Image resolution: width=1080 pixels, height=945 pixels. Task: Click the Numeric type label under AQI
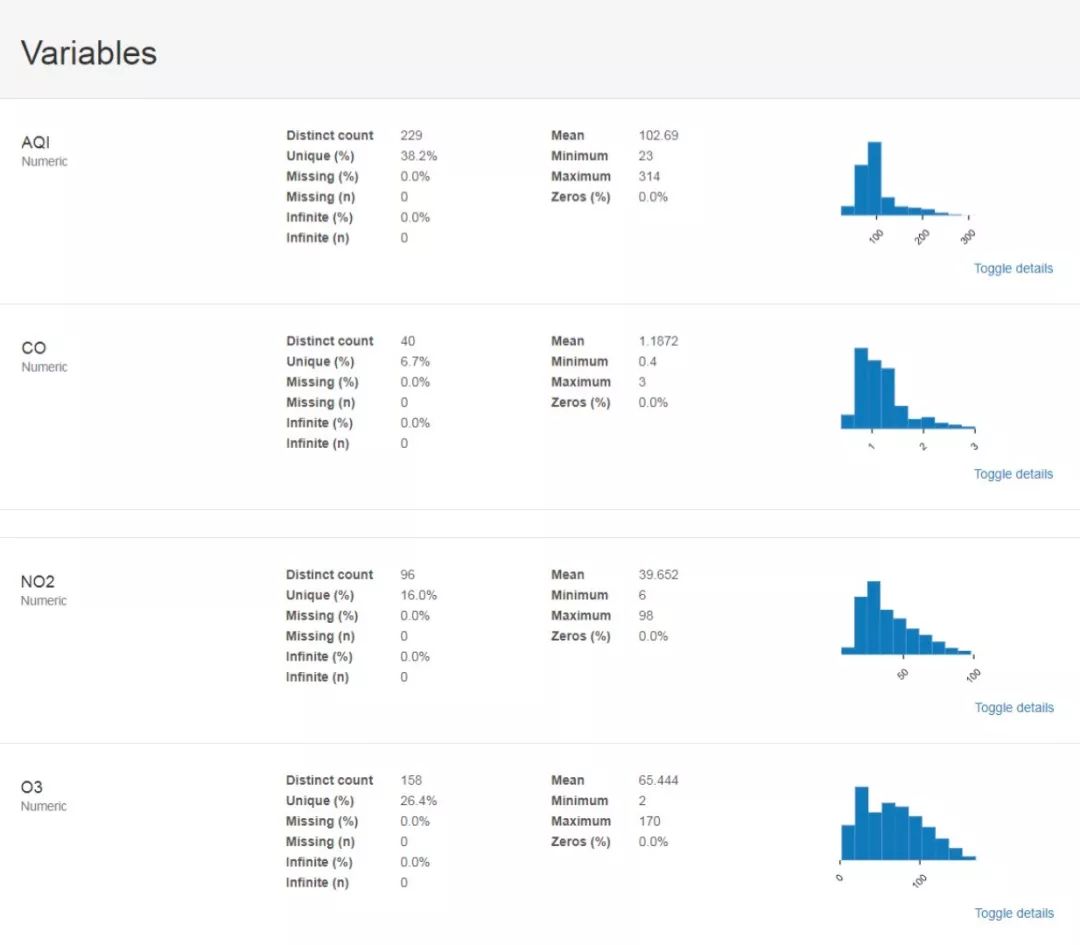coord(44,161)
